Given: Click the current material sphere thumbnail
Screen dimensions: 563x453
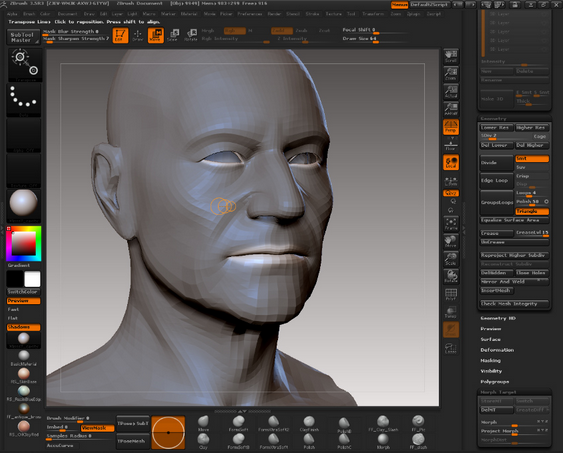Looking at the screenshot, I should [x=23, y=204].
